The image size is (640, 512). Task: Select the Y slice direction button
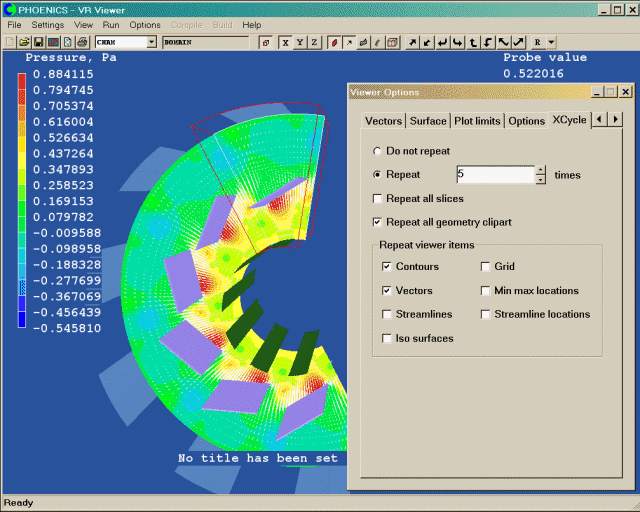click(x=299, y=42)
